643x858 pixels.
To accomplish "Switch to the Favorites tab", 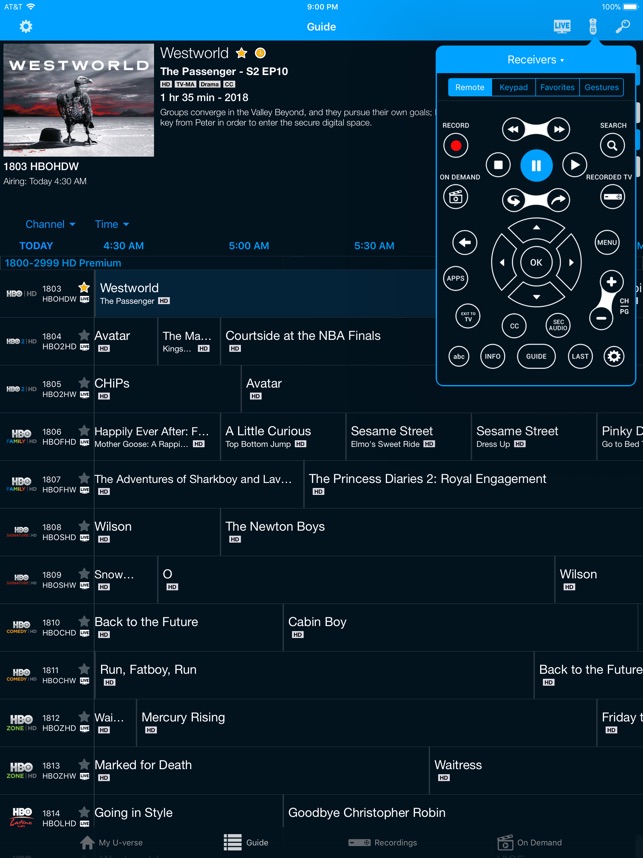I will 557,88.
